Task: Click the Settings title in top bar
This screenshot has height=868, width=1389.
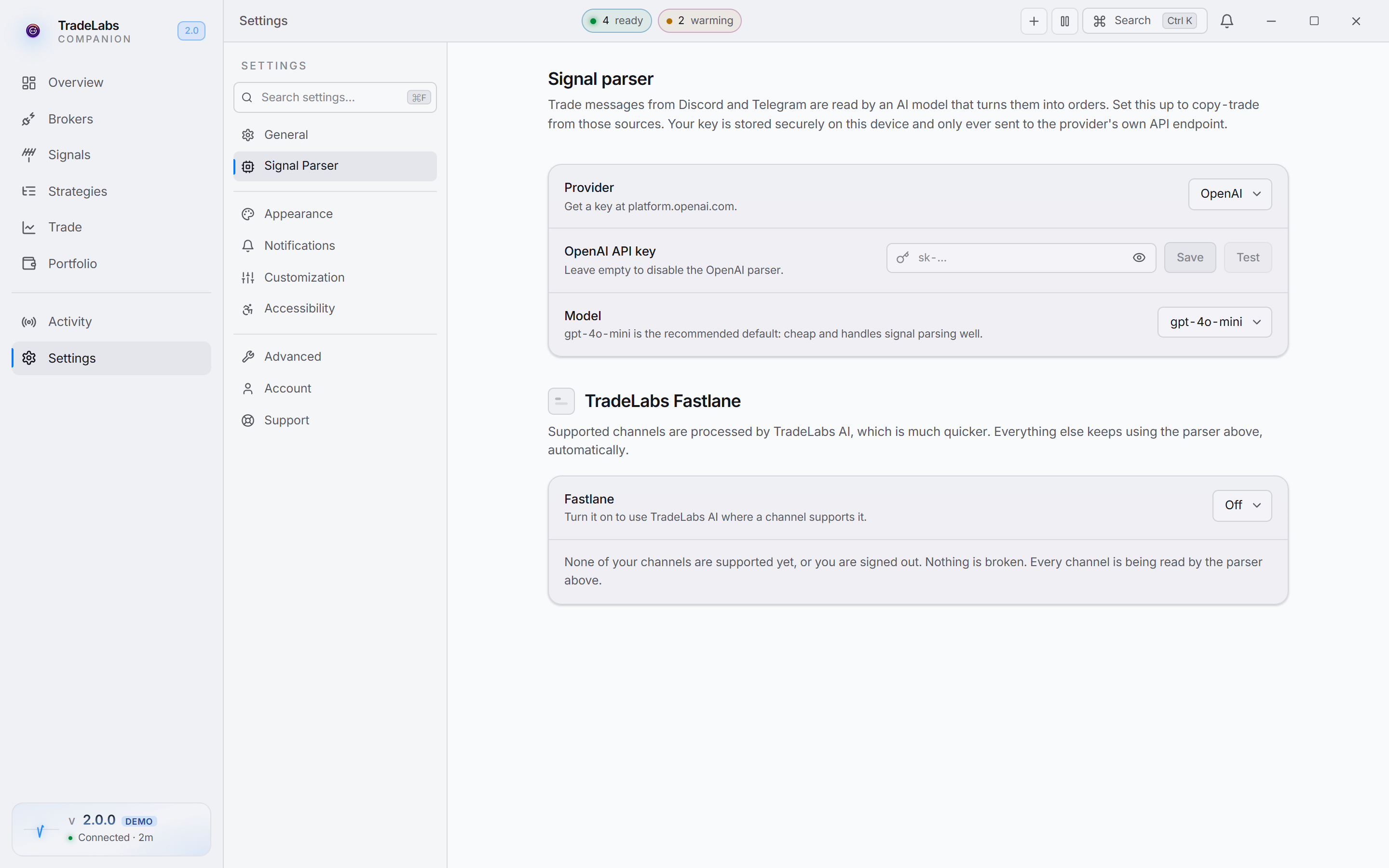Action: pyautogui.click(x=263, y=21)
